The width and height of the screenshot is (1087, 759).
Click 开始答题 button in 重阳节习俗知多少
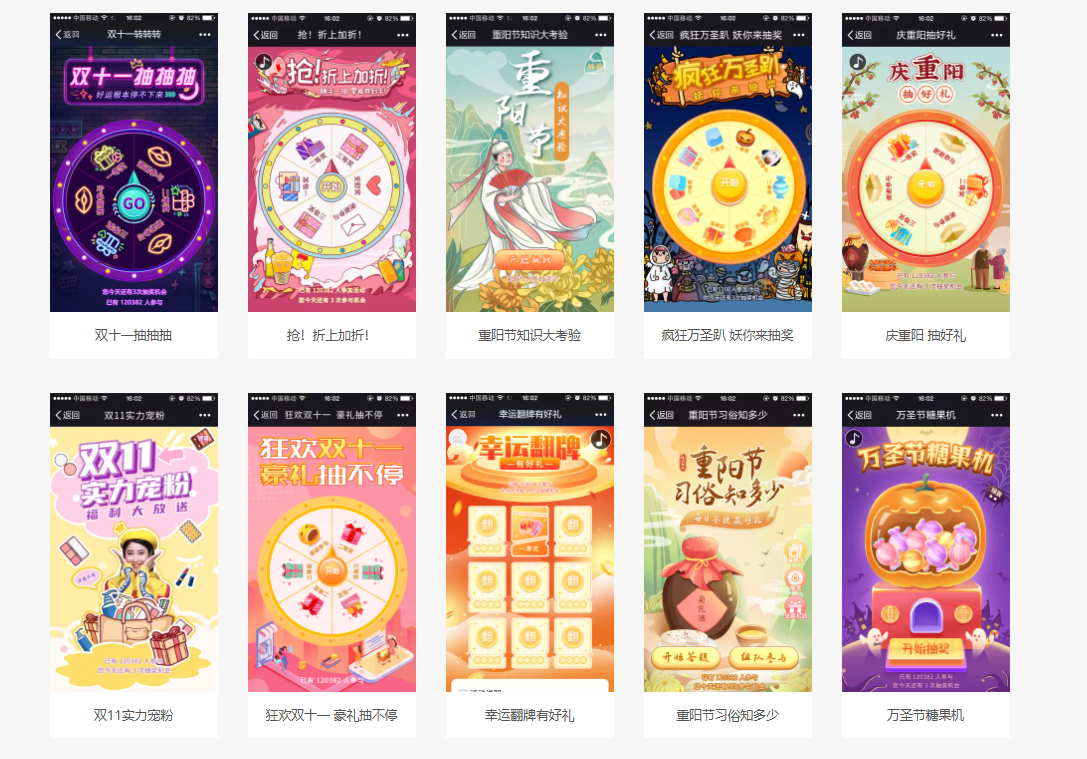(685, 657)
